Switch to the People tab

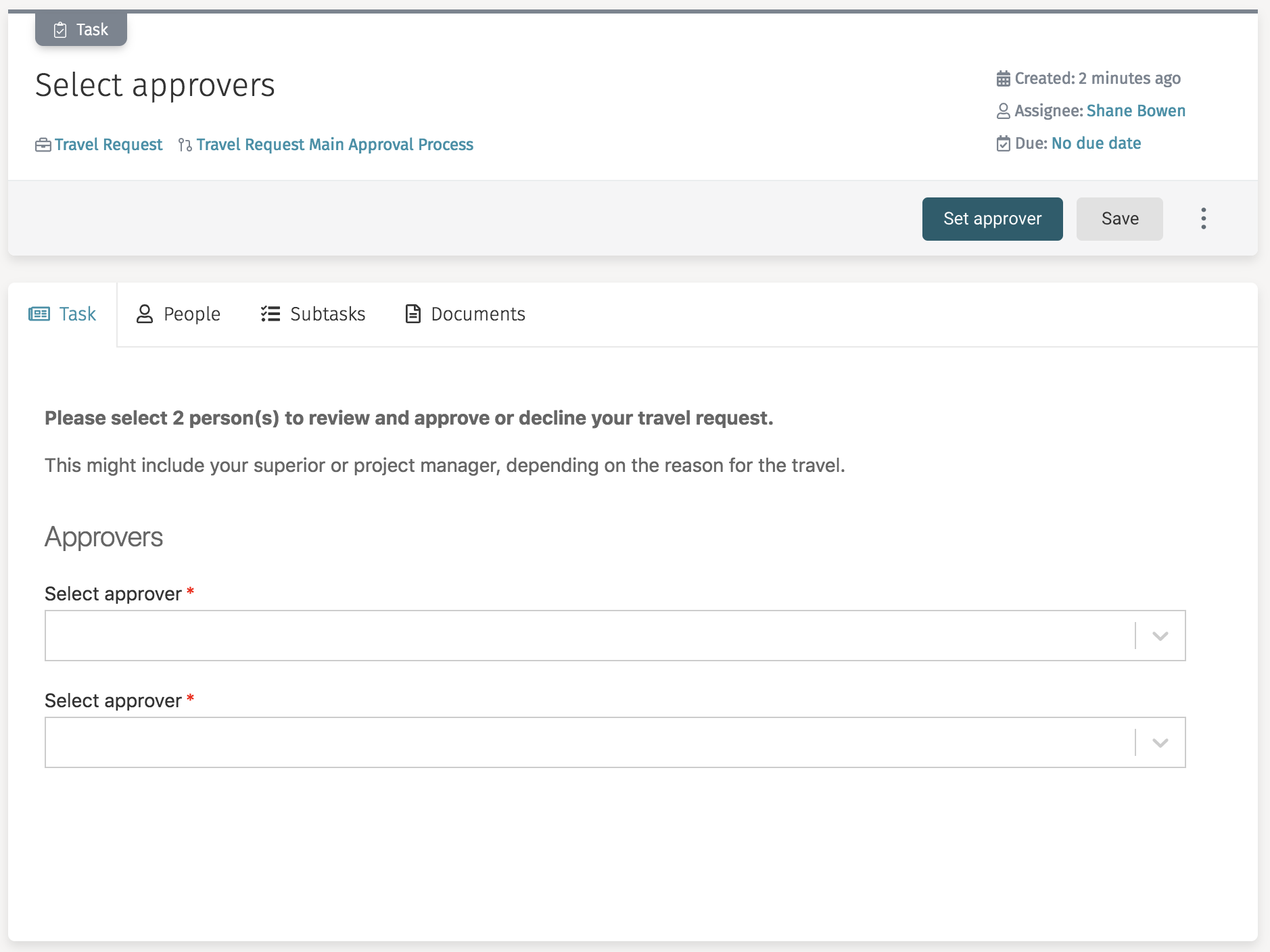point(191,313)
